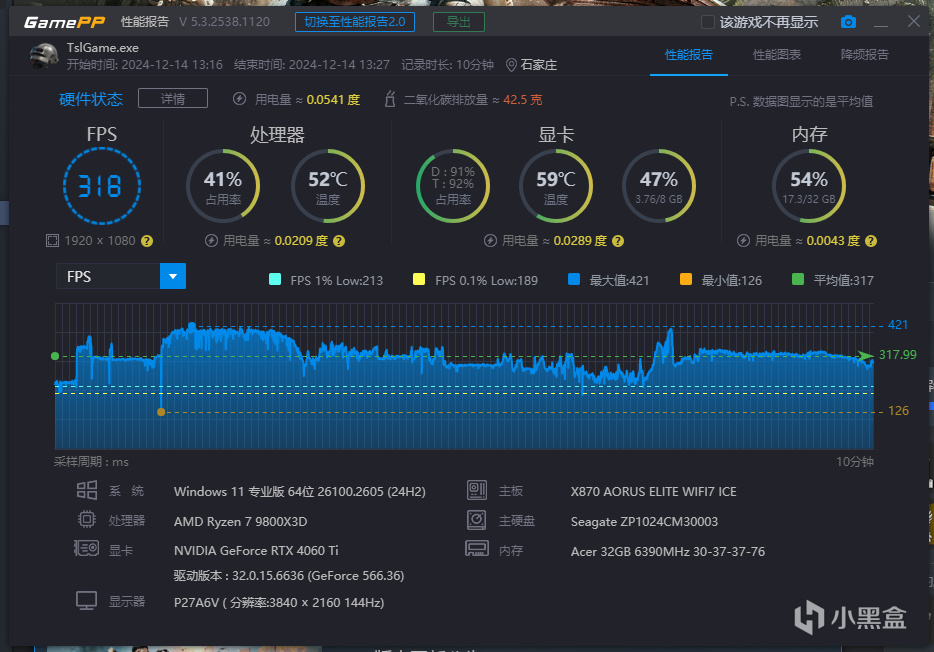Viewport: 934px width, 652px height.
Task: Click the power icon beside 用电量 ≈ 0.0541
Action: point(239,99)
